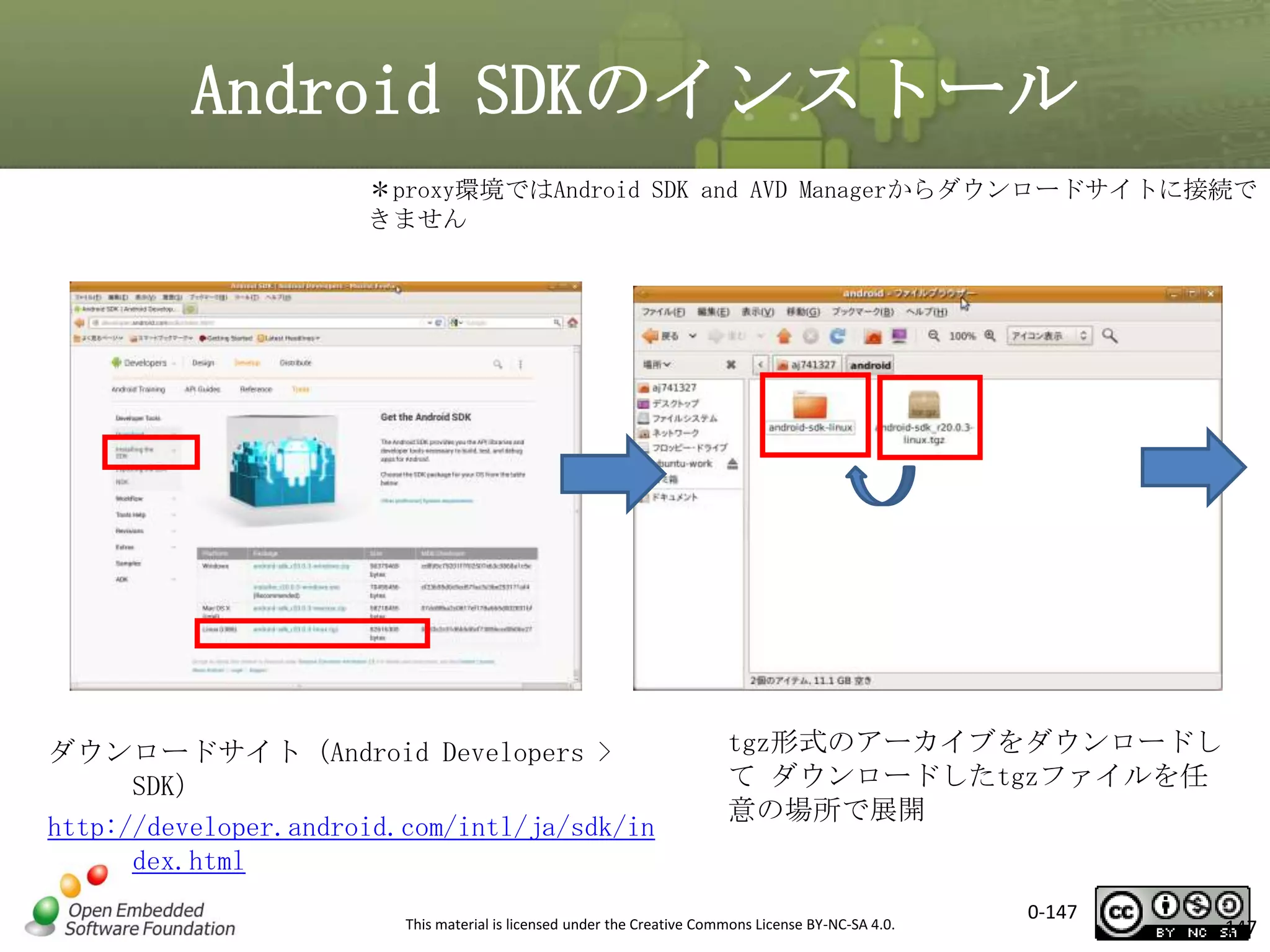The width and height of the screenshot is (1270, 952).
Task: Click the reload icon in file browser toolbar
Action: [838, 336]
